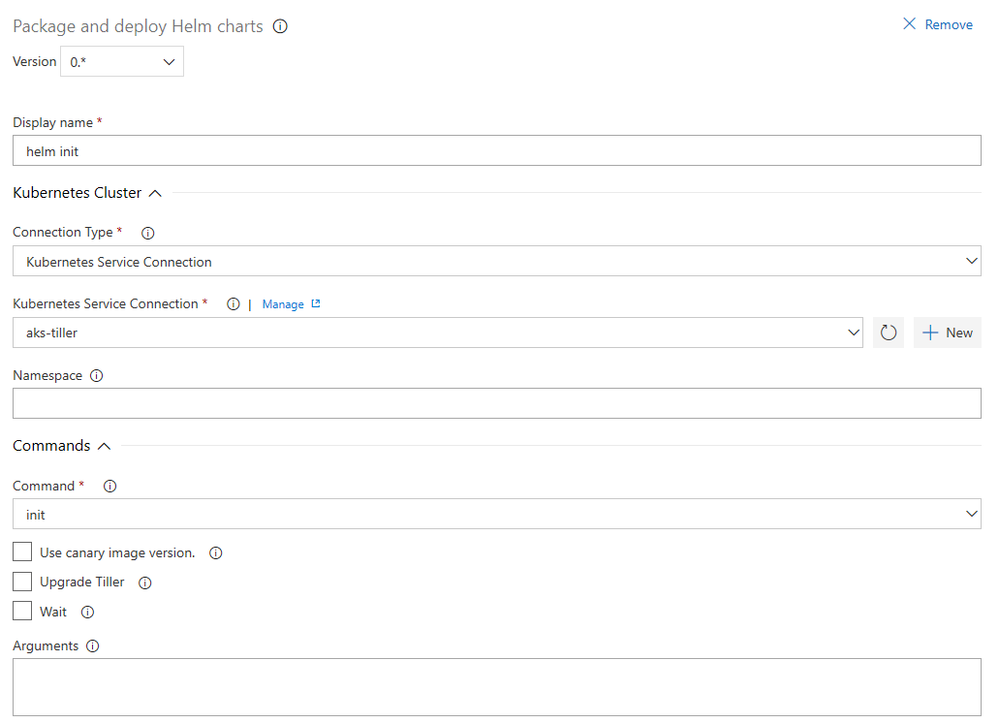
Task: Check the Upgrade Tiller option
Action: click(x=22, y=582)
